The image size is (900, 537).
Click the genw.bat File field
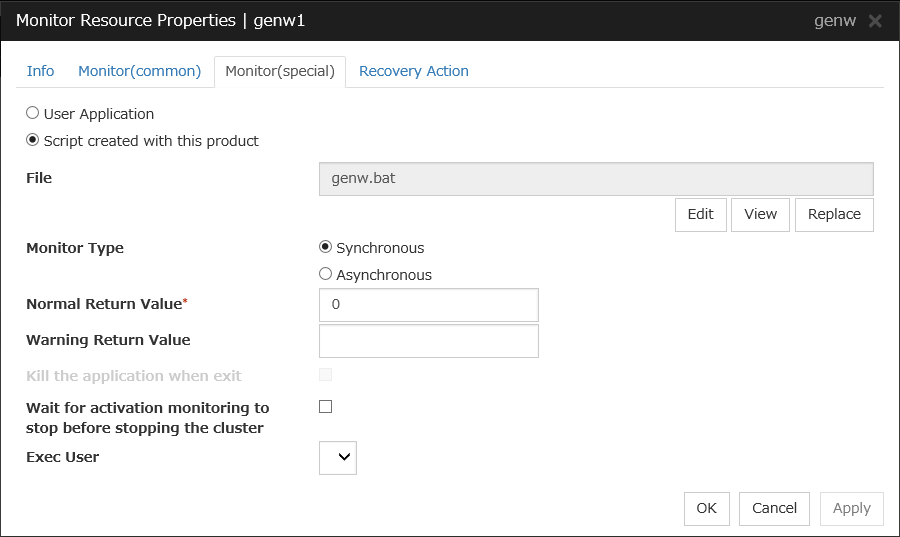pyautogui.click(x=595, y=179)
